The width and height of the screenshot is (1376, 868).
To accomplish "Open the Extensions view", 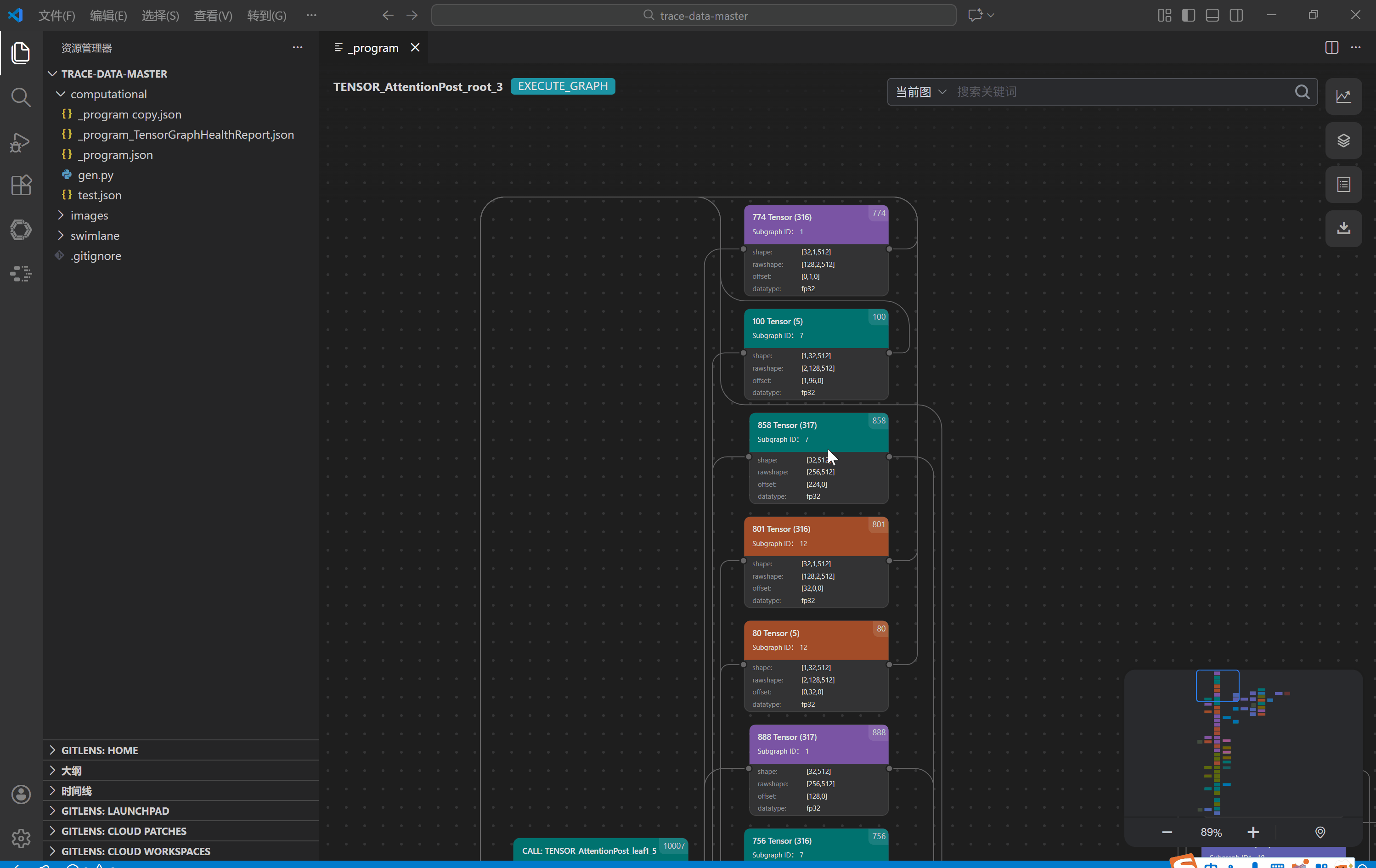I will (x=21, y=185).
